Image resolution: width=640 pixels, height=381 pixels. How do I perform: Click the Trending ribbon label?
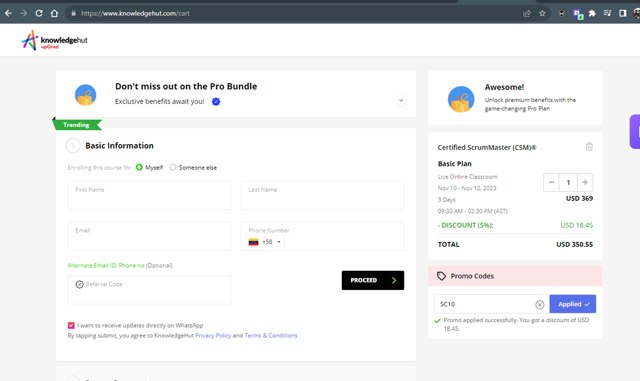click(x=76, y=125)
